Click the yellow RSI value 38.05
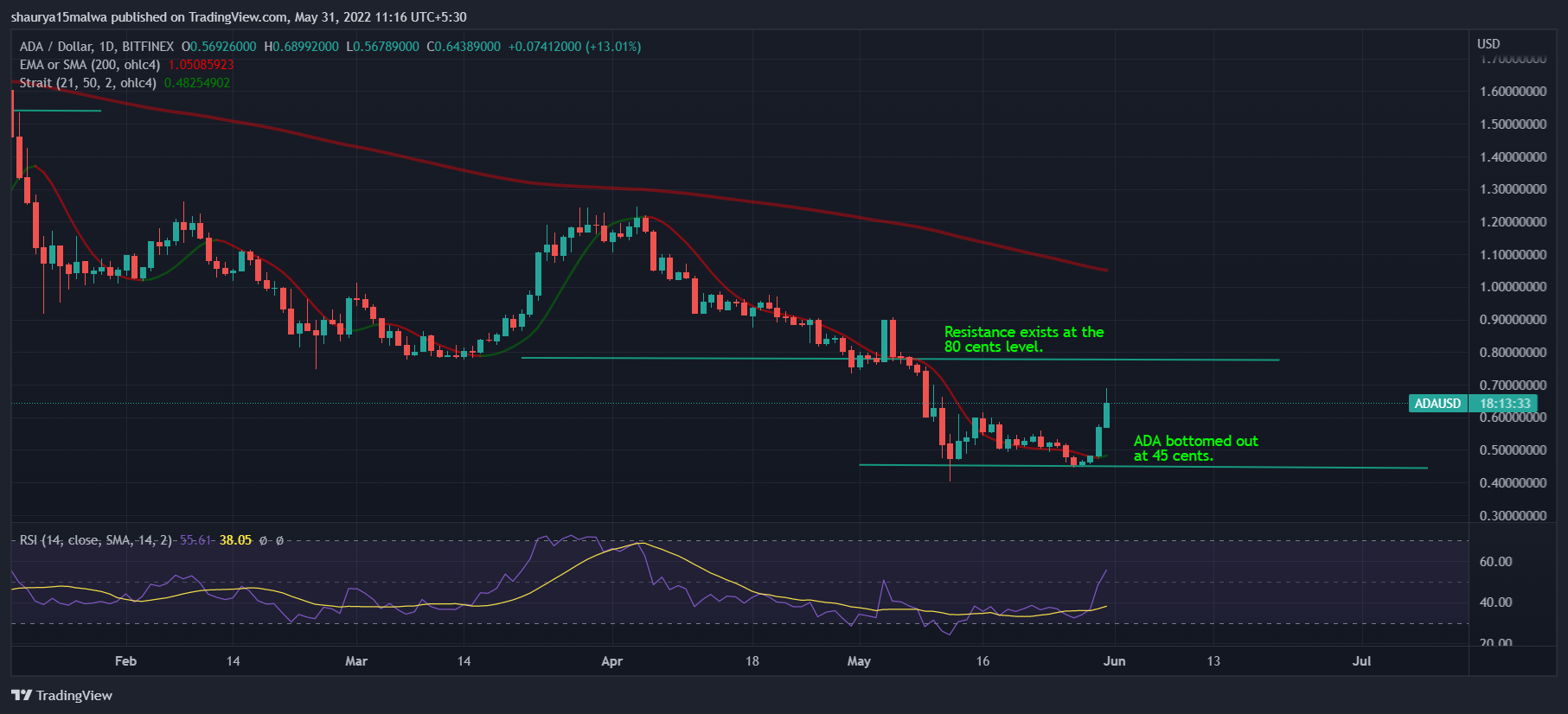The image size is (1568, 714). click(x=235, y=540)
